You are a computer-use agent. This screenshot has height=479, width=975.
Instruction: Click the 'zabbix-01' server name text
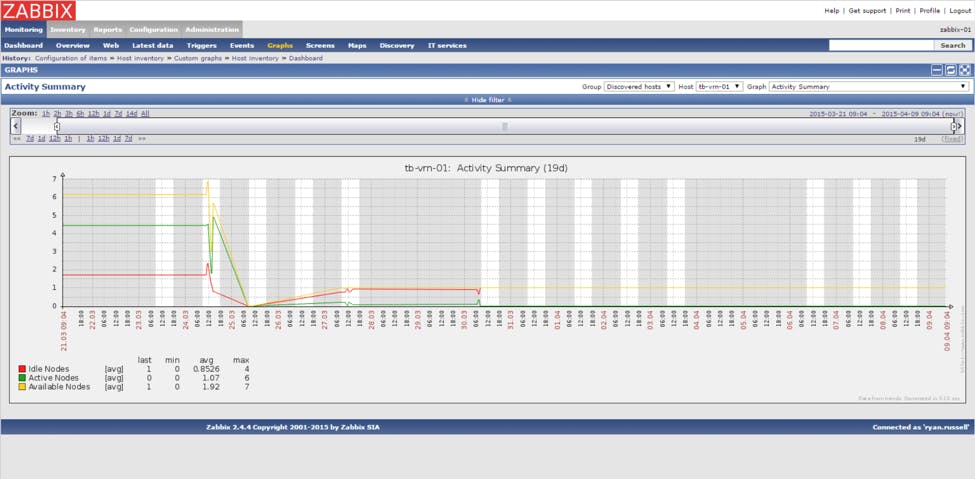point(955,29)
